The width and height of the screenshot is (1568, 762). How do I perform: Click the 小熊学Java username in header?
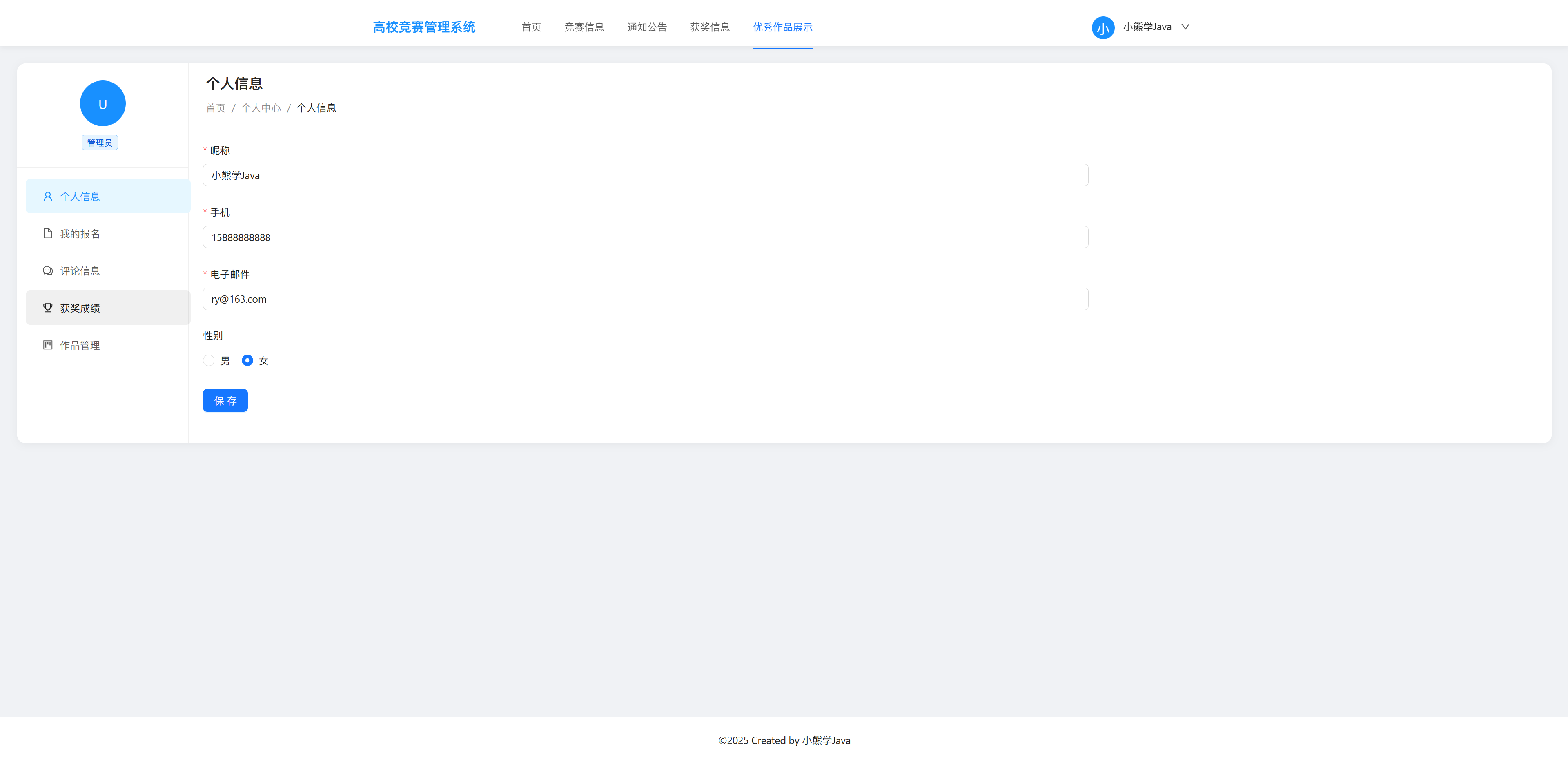click(x=1147, y=27)
